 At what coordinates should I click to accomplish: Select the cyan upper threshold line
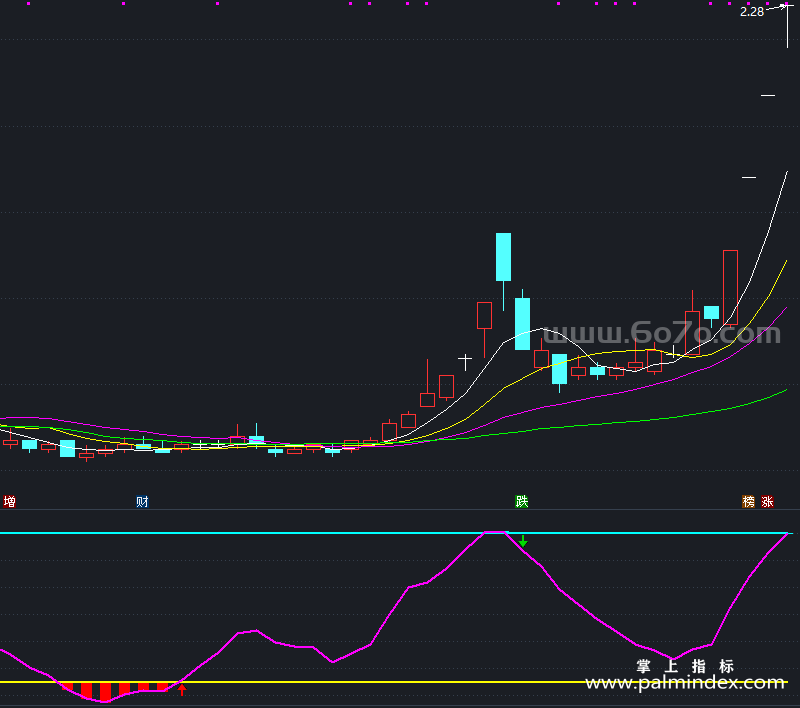tap(394, 533)
